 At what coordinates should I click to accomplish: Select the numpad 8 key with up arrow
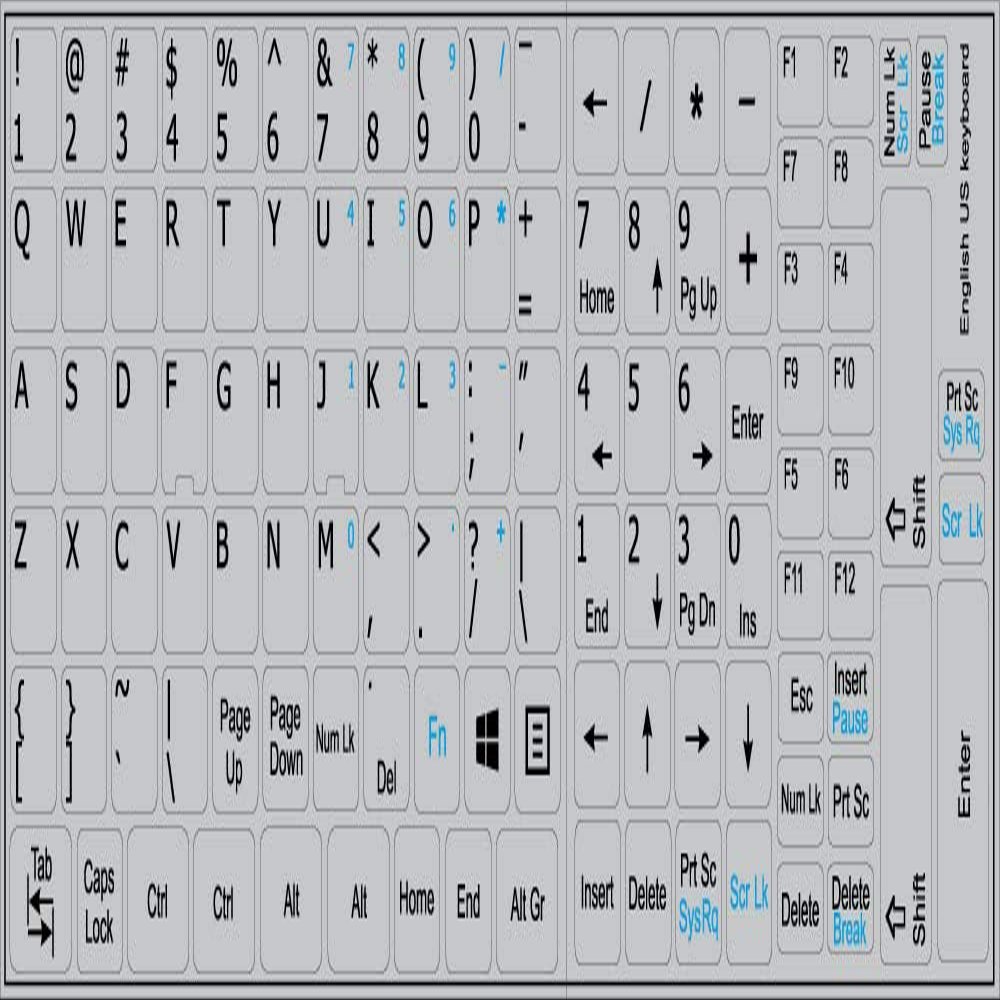[647, 260]
